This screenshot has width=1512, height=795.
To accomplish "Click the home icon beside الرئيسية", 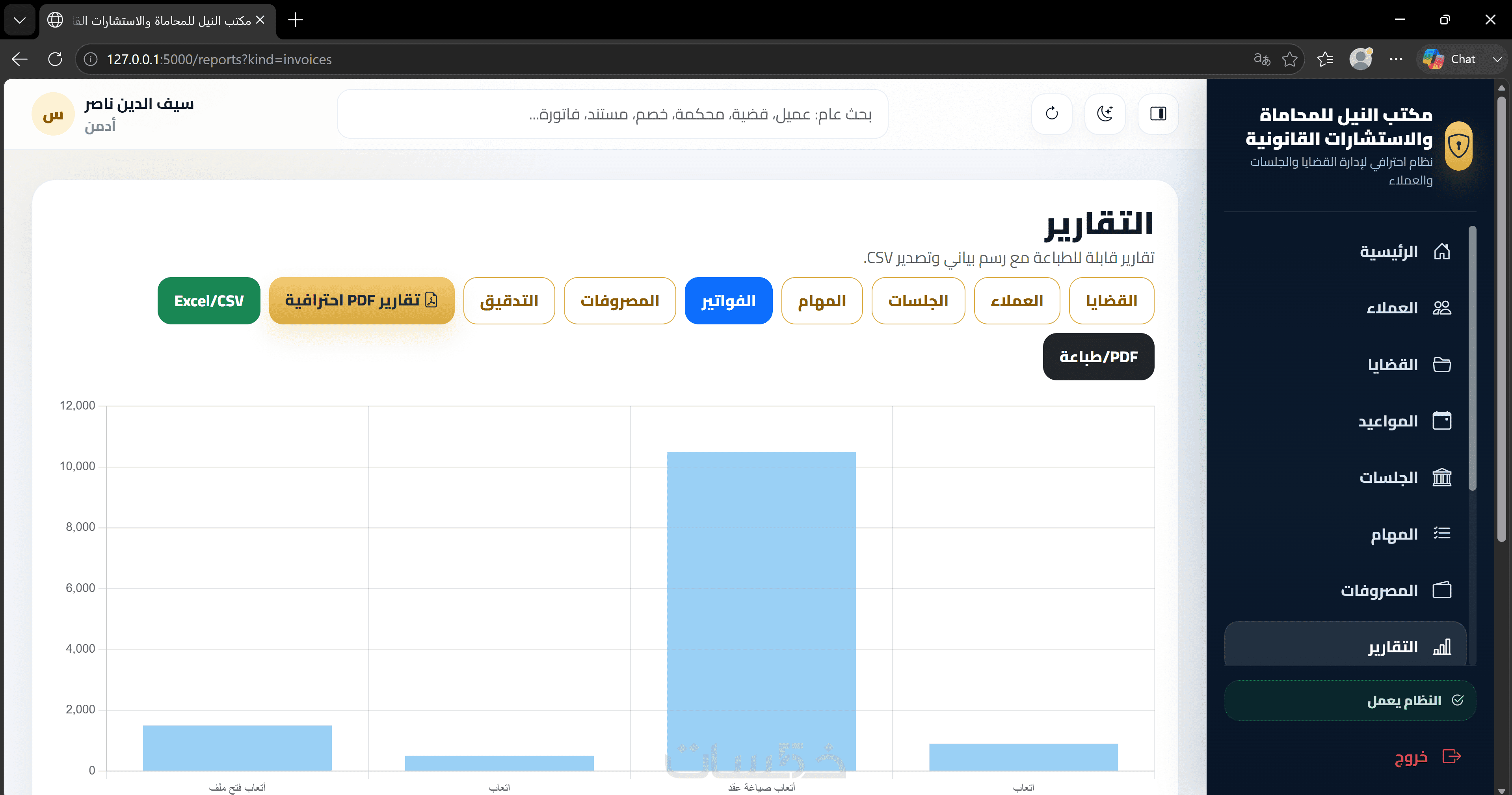I will tap(1441, 252).
